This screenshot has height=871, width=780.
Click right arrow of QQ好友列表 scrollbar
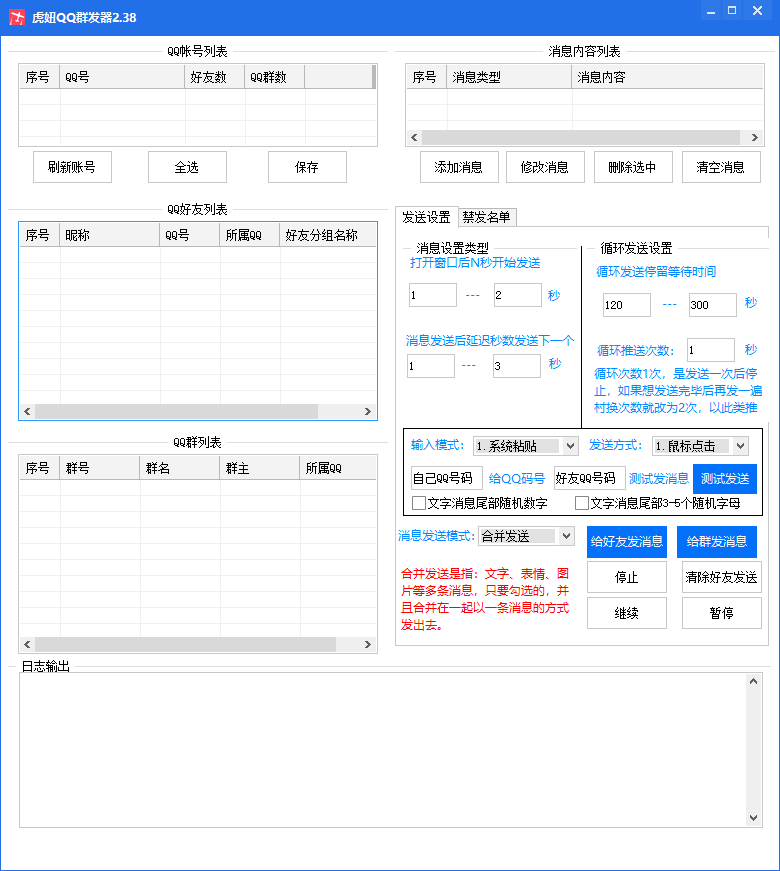coord(368,412)
